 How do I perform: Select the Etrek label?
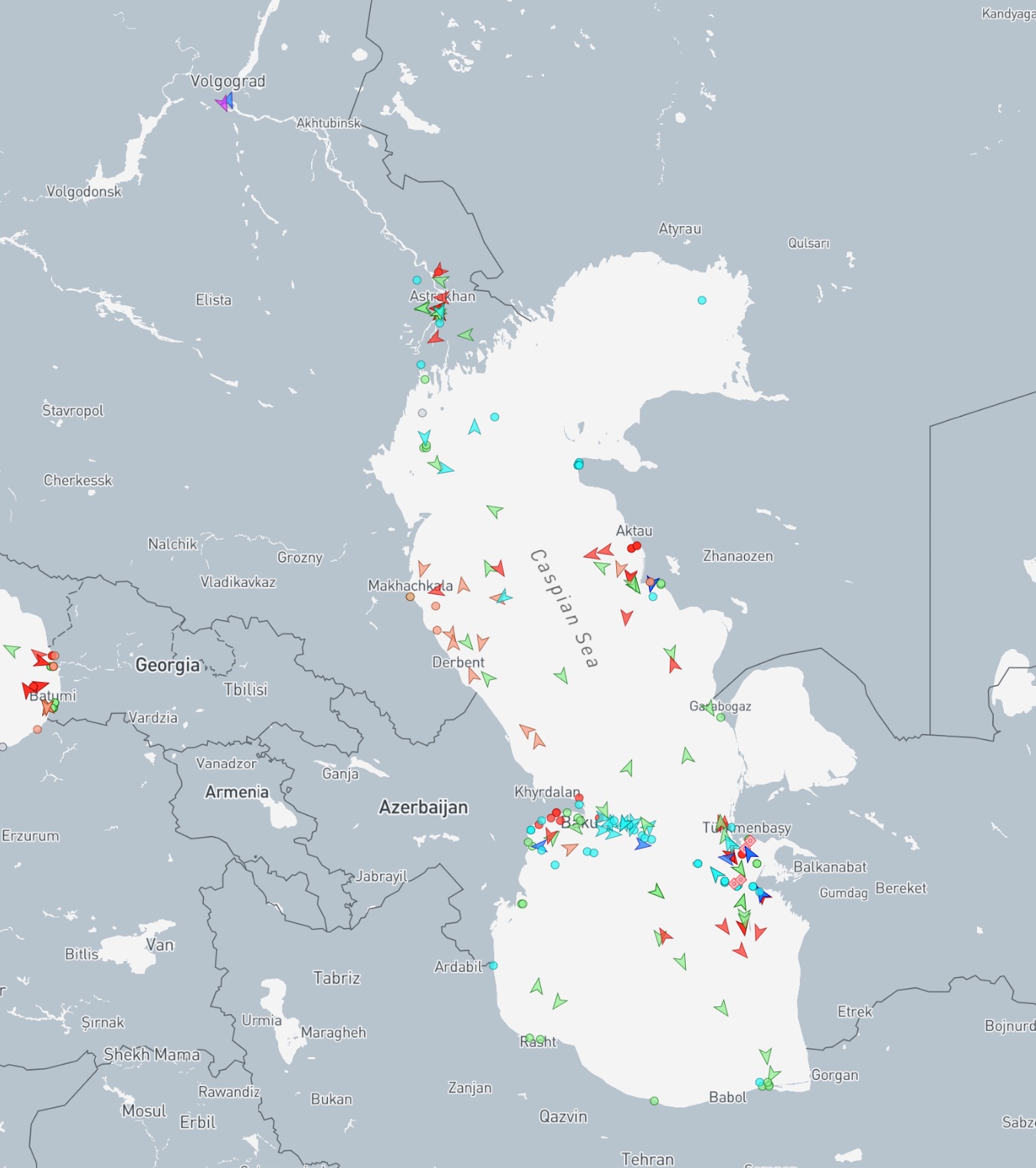(854, 1012)
